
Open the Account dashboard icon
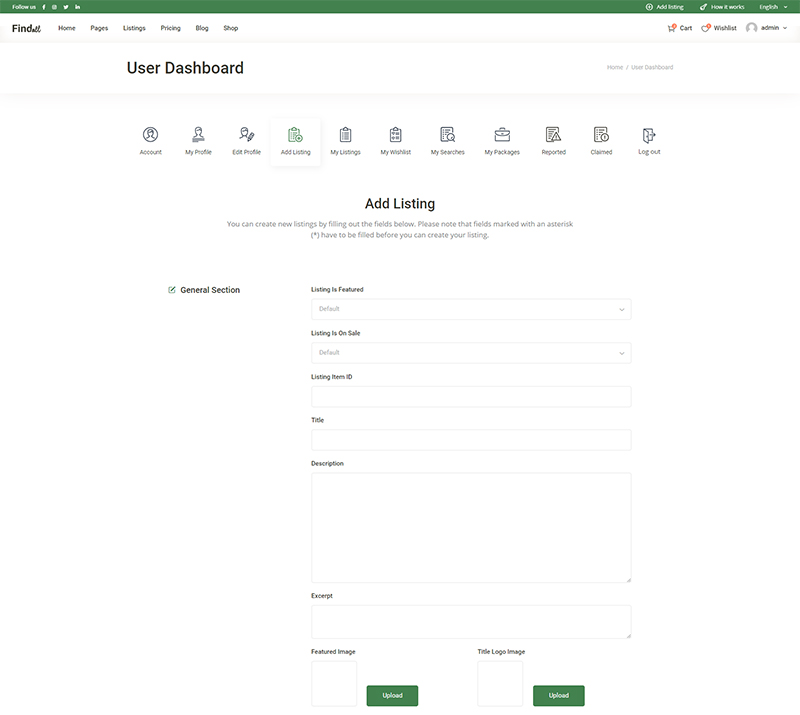pyautogui.click(x=150, y=135)
